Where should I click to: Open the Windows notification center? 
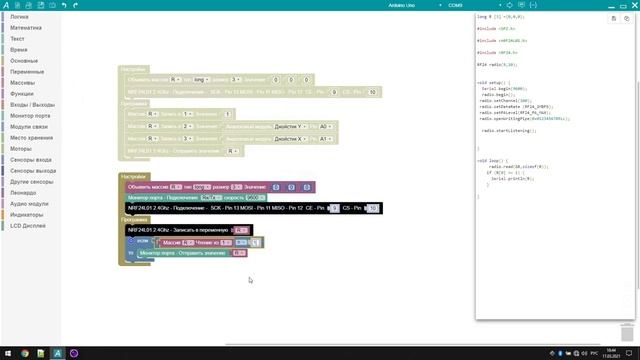coord(629,353)
